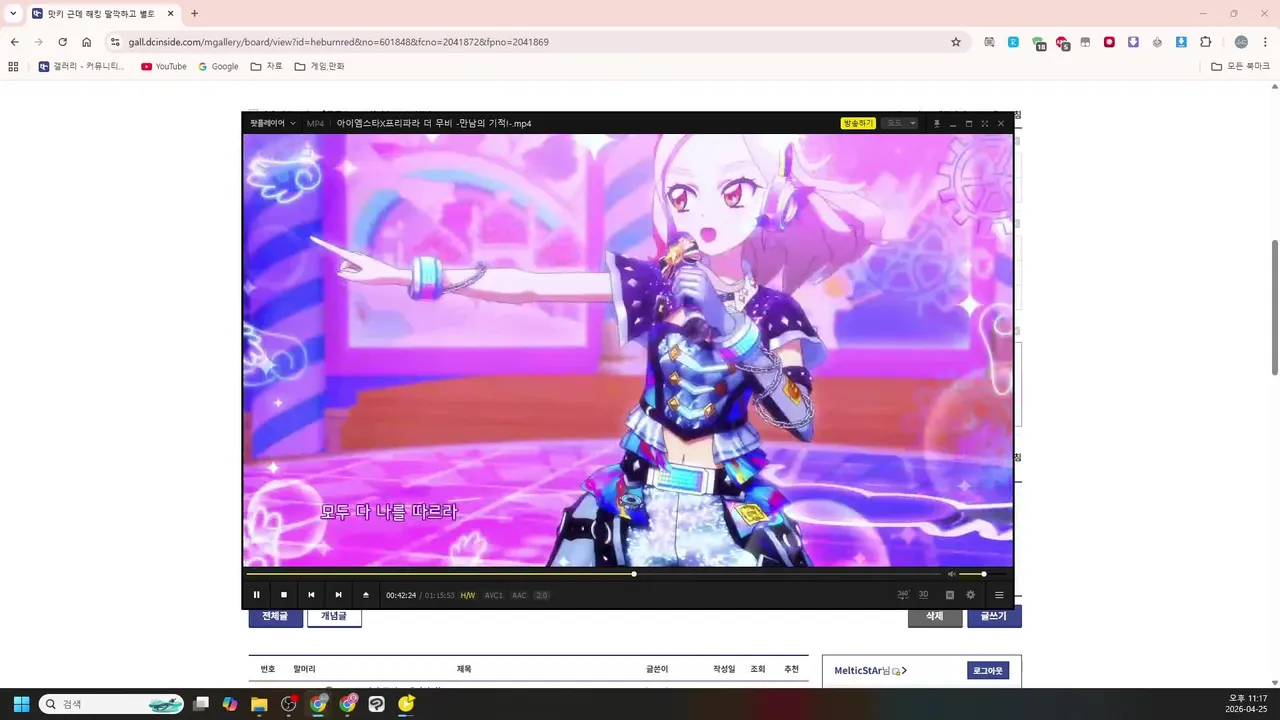The width and height of the screenshot is (1280, 720).
Task: Click the red record extension icon
Action: pyautogui.click(x=1109, y=42)
